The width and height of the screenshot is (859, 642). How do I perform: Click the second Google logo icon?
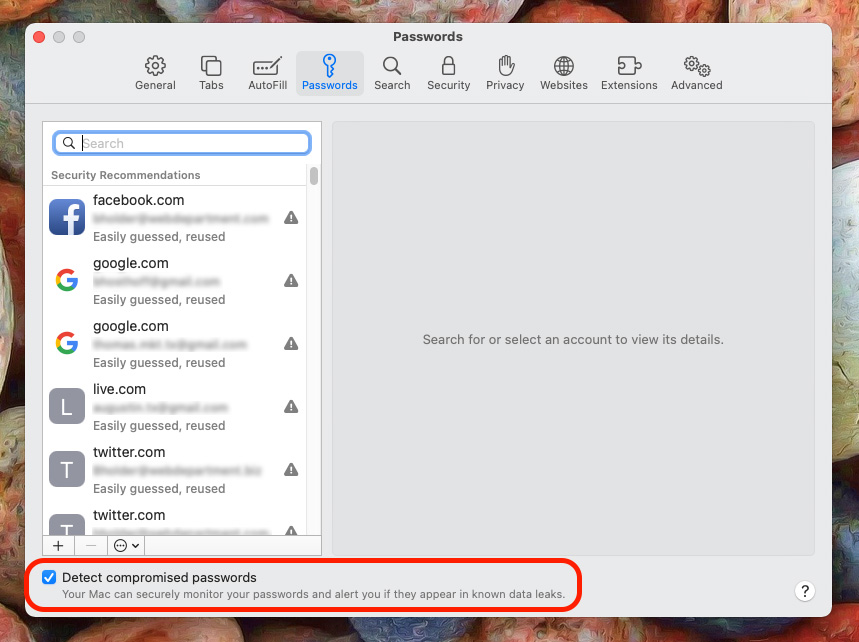coord(67,343)
